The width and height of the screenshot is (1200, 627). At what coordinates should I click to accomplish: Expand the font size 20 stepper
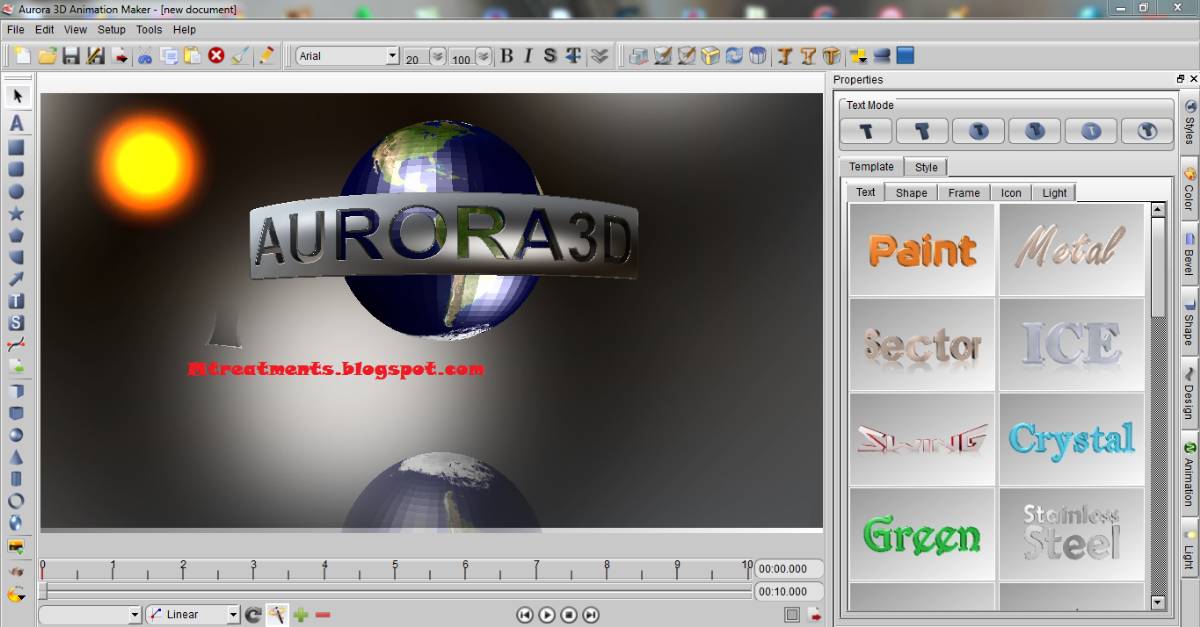[x=437, y=56]
